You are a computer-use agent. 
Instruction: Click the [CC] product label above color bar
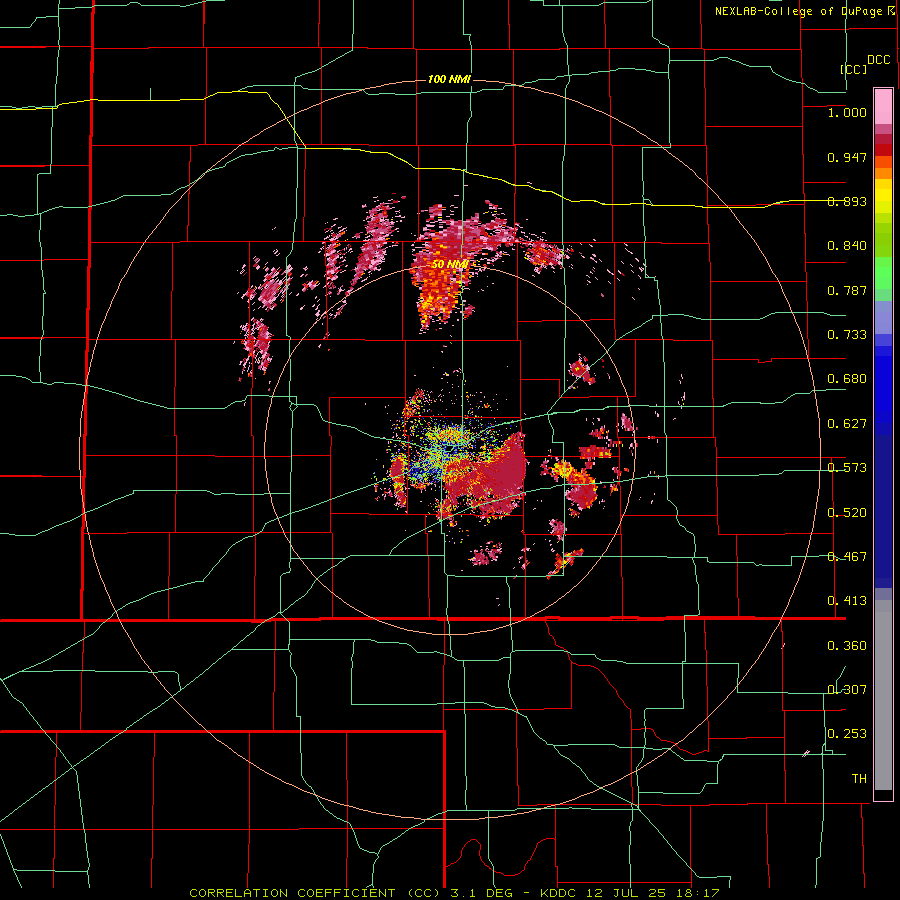point(853,69)
